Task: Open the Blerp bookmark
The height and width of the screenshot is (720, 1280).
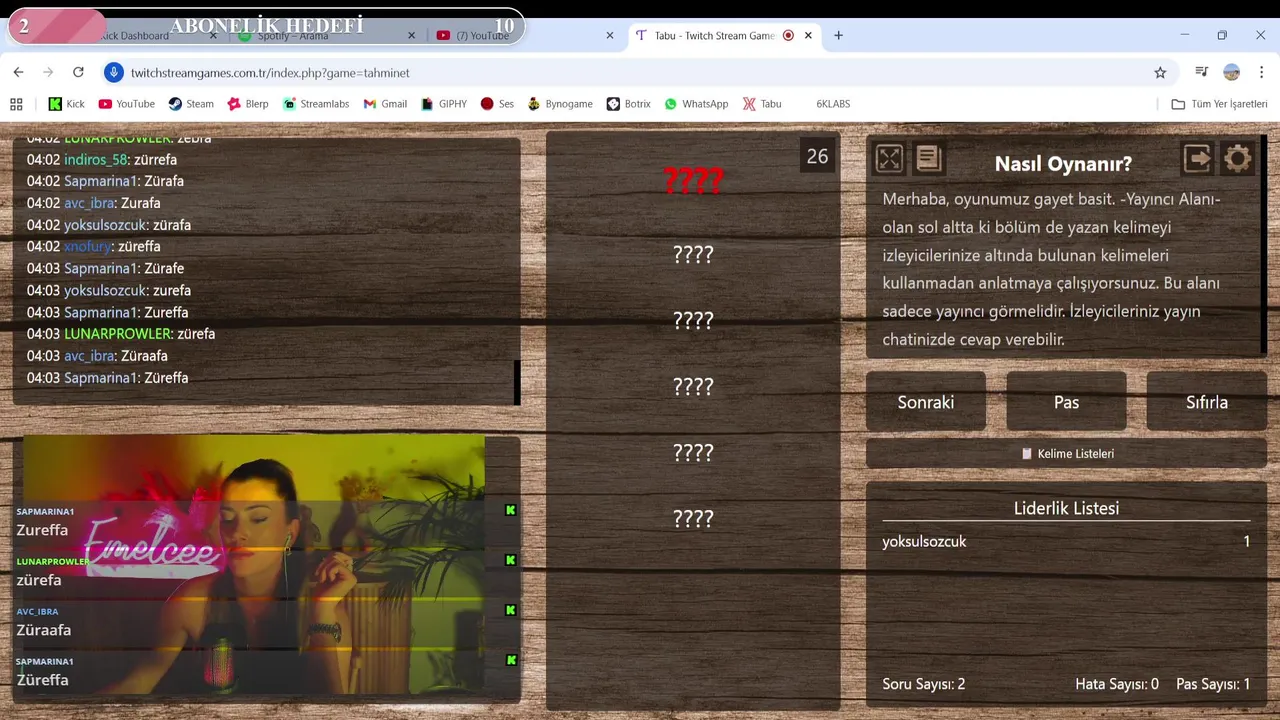Action: coord(248,104)
